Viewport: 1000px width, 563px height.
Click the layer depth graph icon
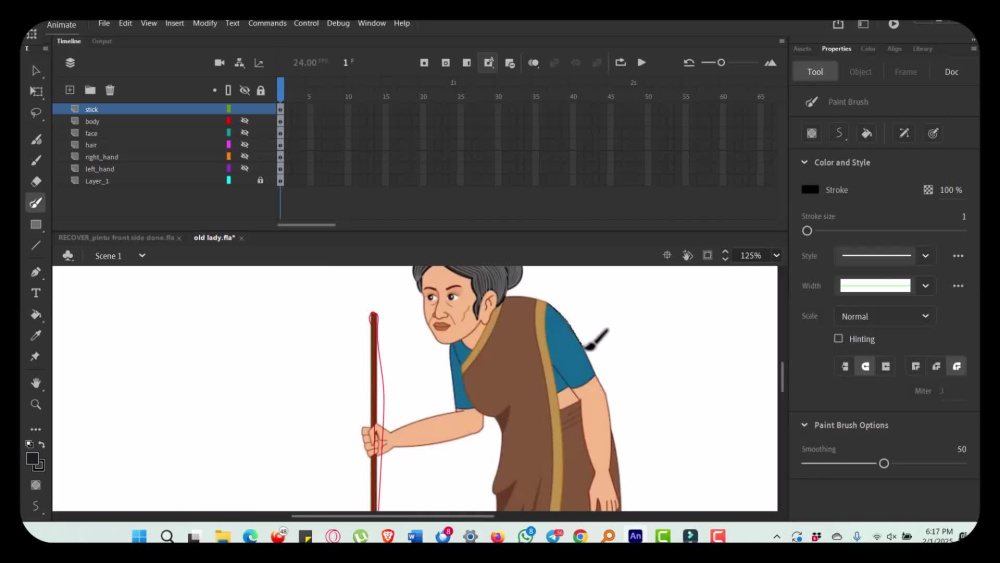pos(259,62)
